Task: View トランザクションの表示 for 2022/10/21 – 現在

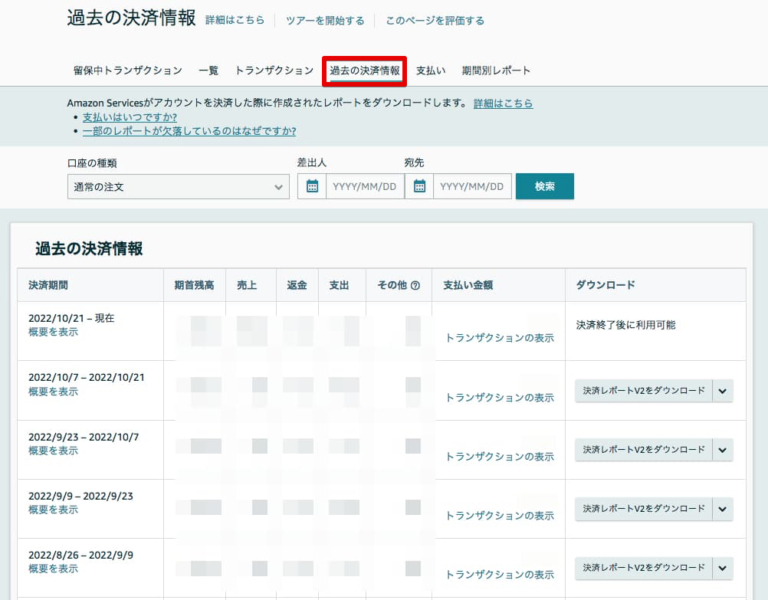Action: [x=500, y=338]
